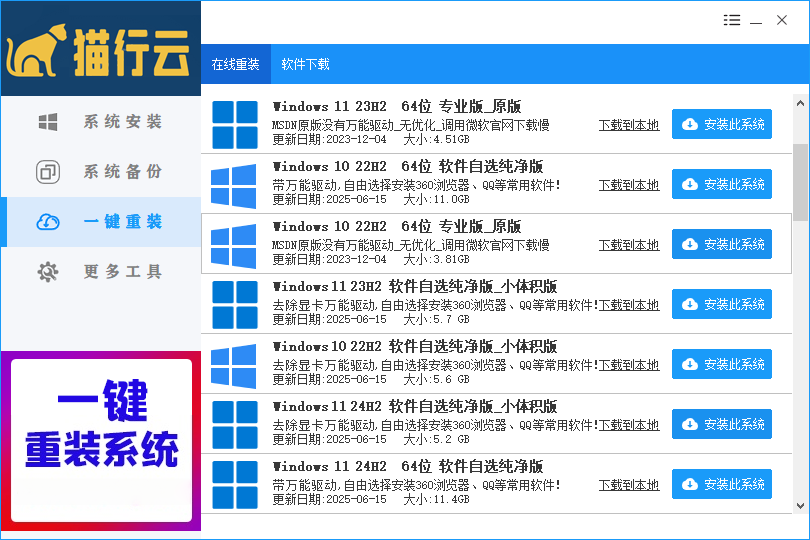Open 更多工具 gear menu item
The height and width of the screenshot is (540, 810).
pos(100,272)
